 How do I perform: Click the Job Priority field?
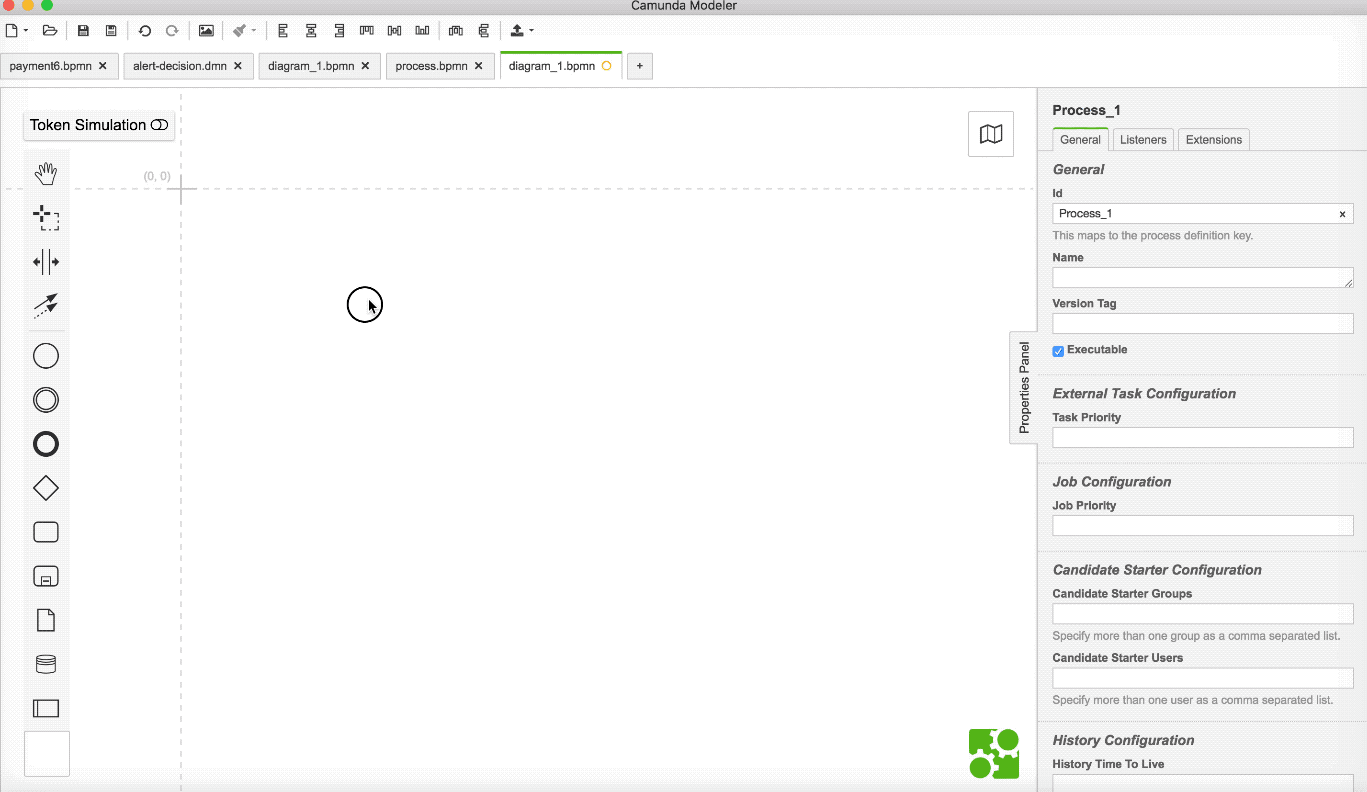pos(1203,526)
